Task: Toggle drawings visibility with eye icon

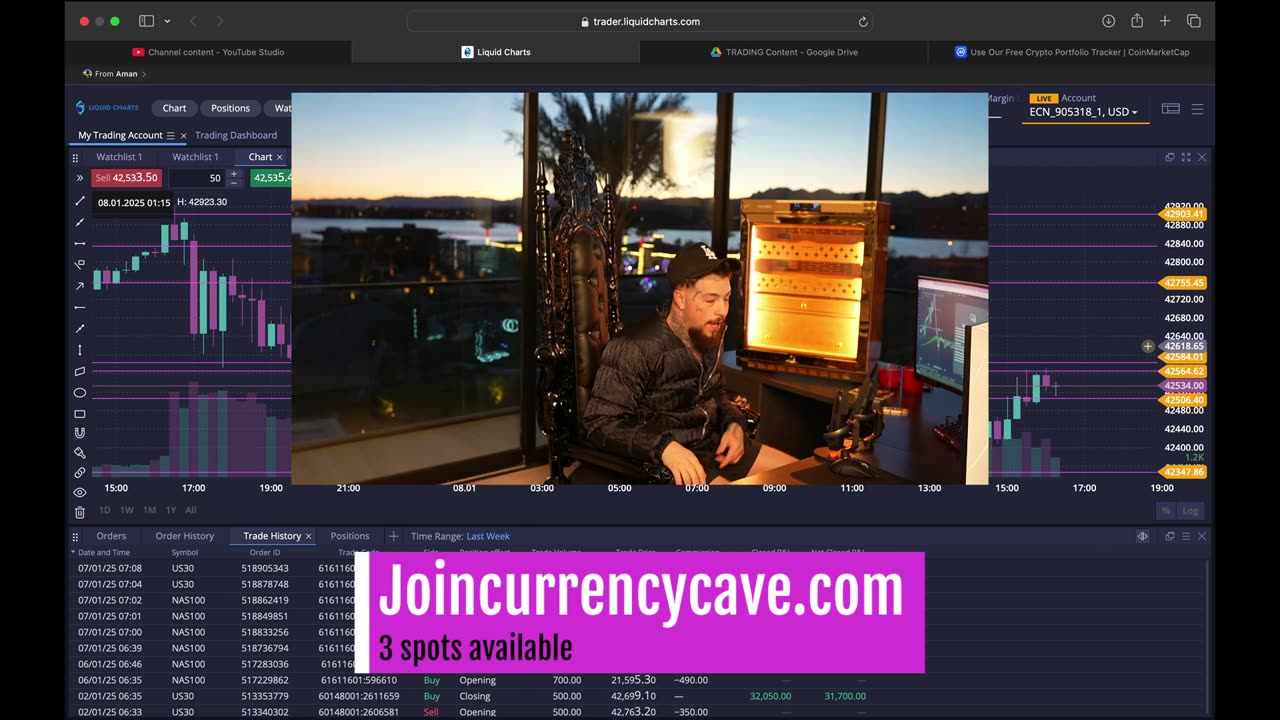Action: (80, 492)
